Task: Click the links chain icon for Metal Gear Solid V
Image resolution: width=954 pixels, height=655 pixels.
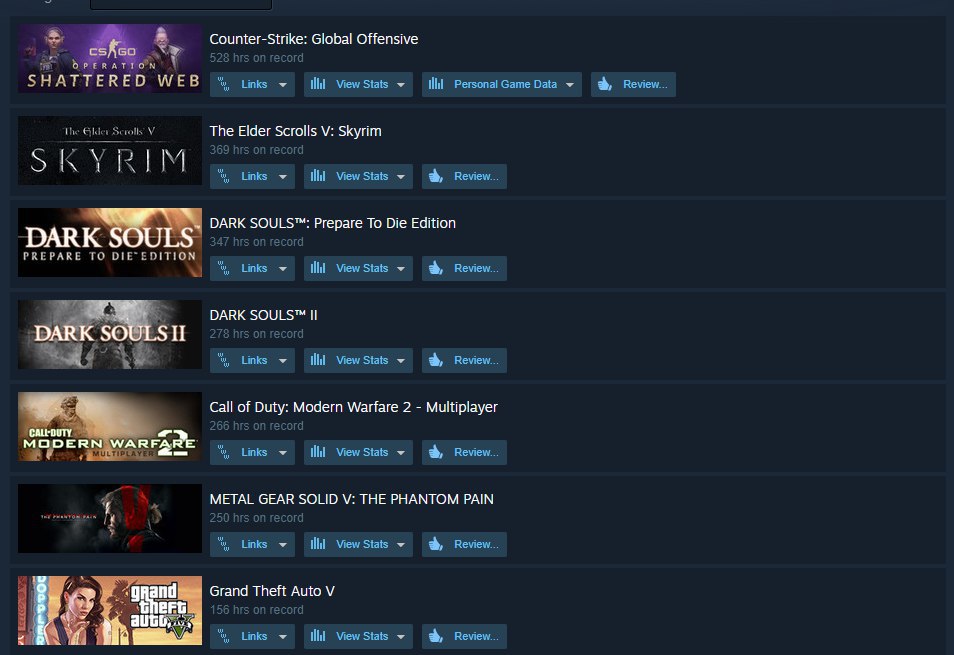Action: pyautogui.click(x=224, y=544)
